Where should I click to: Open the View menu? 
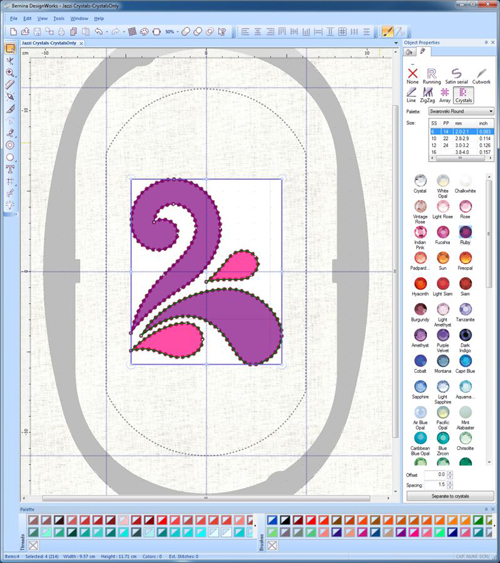tap(42, 18)
